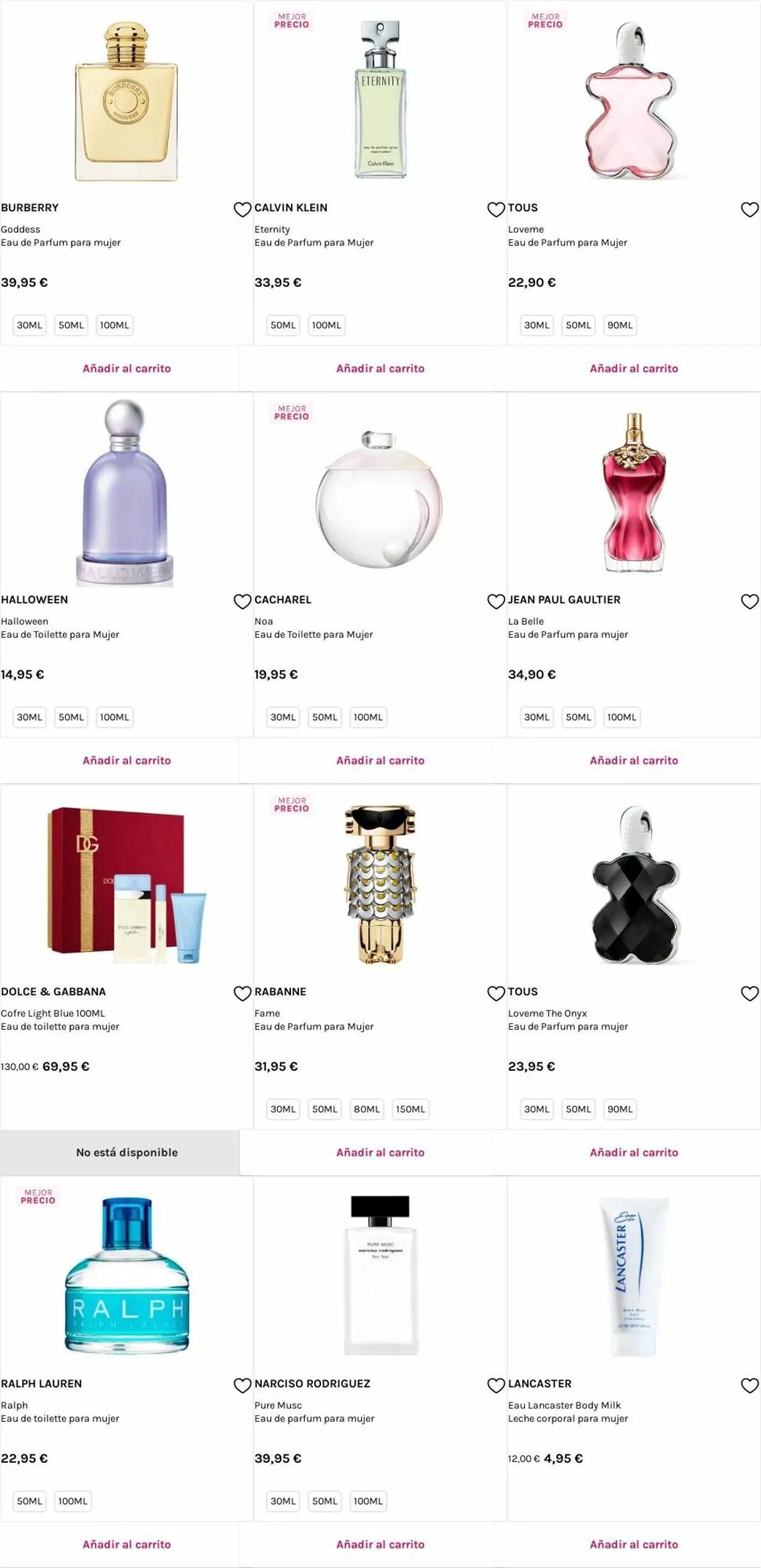This screenshot has height=1568, width=761.
Task: Select 30ML size for Narciso Rodriguez Pure Musc
Action: point(283,1501)
